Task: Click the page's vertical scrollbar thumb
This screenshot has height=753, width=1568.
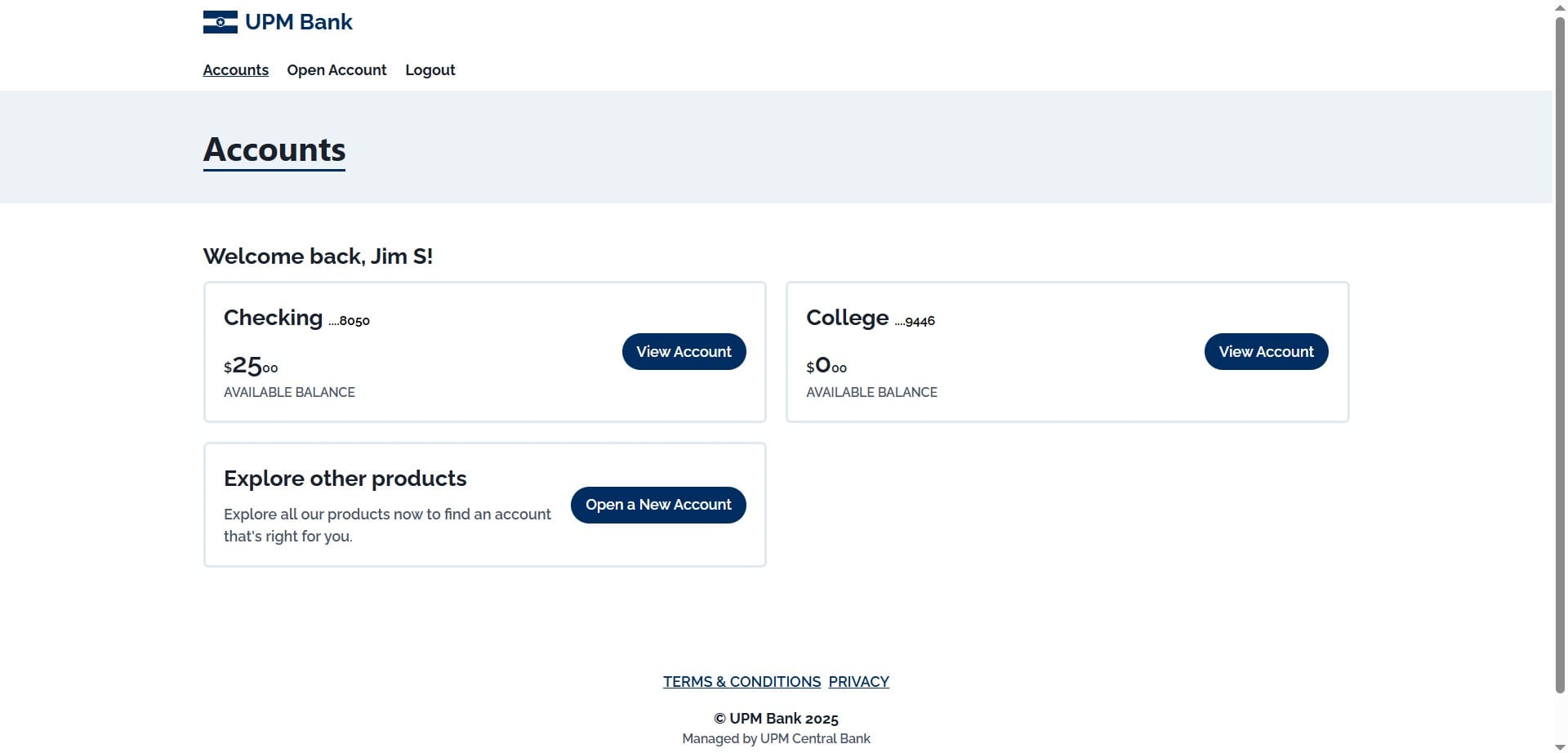Action: click(1560, 353)
